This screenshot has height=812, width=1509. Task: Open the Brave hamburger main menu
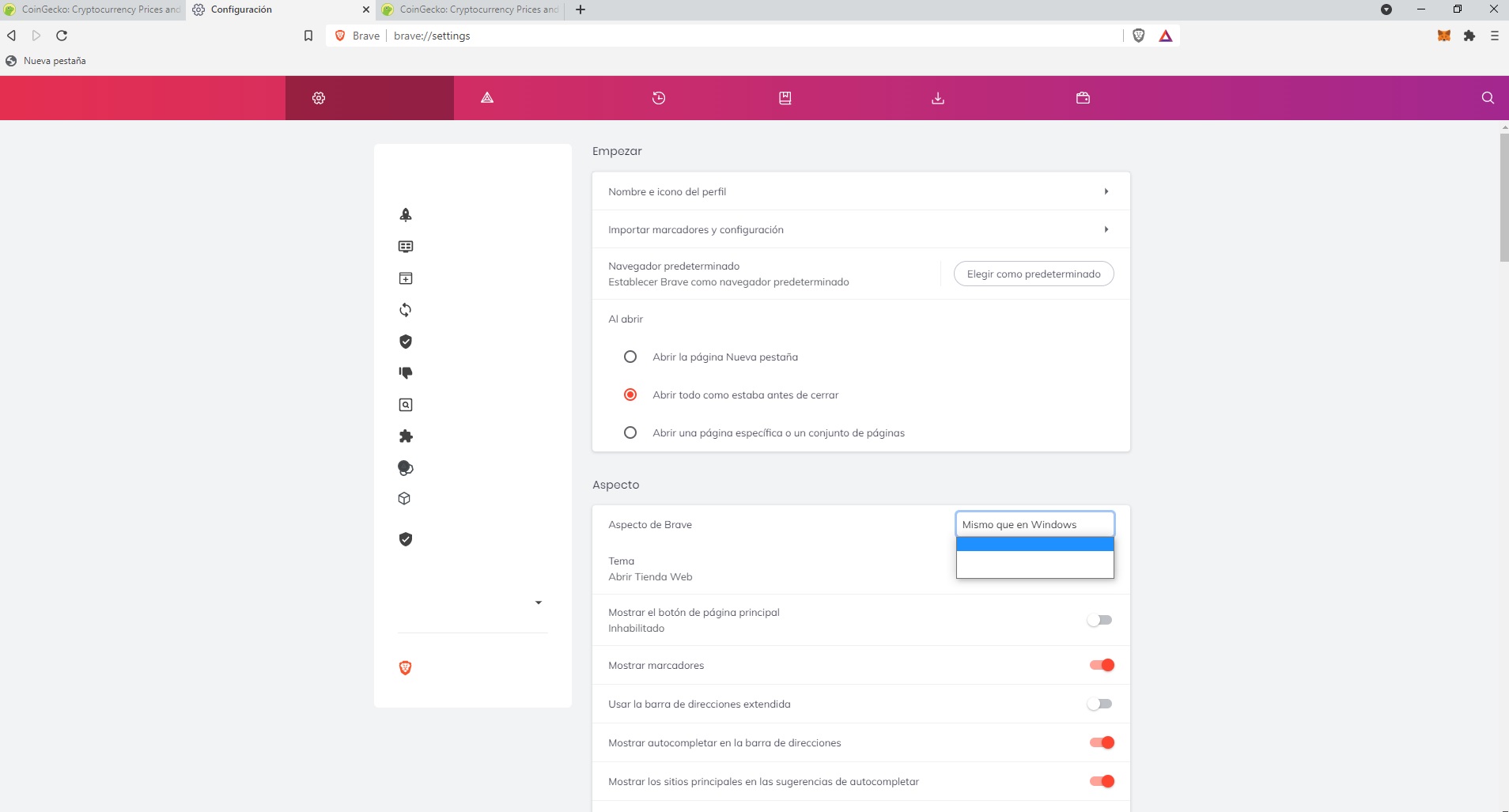tap(1495, 36)
